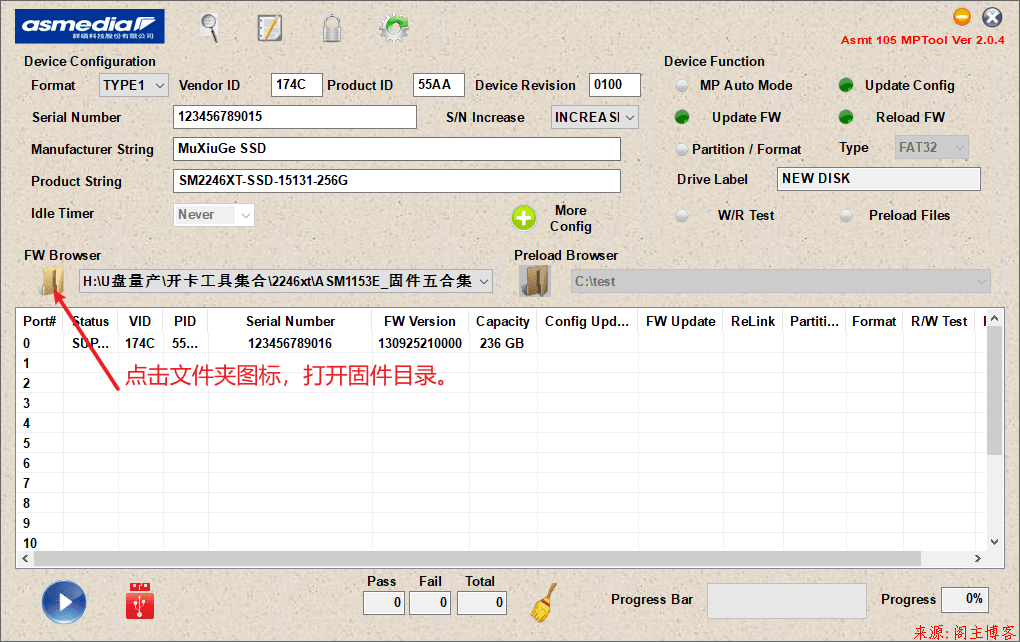
Task: Click the Pass count field
Action: click(384, 602)
